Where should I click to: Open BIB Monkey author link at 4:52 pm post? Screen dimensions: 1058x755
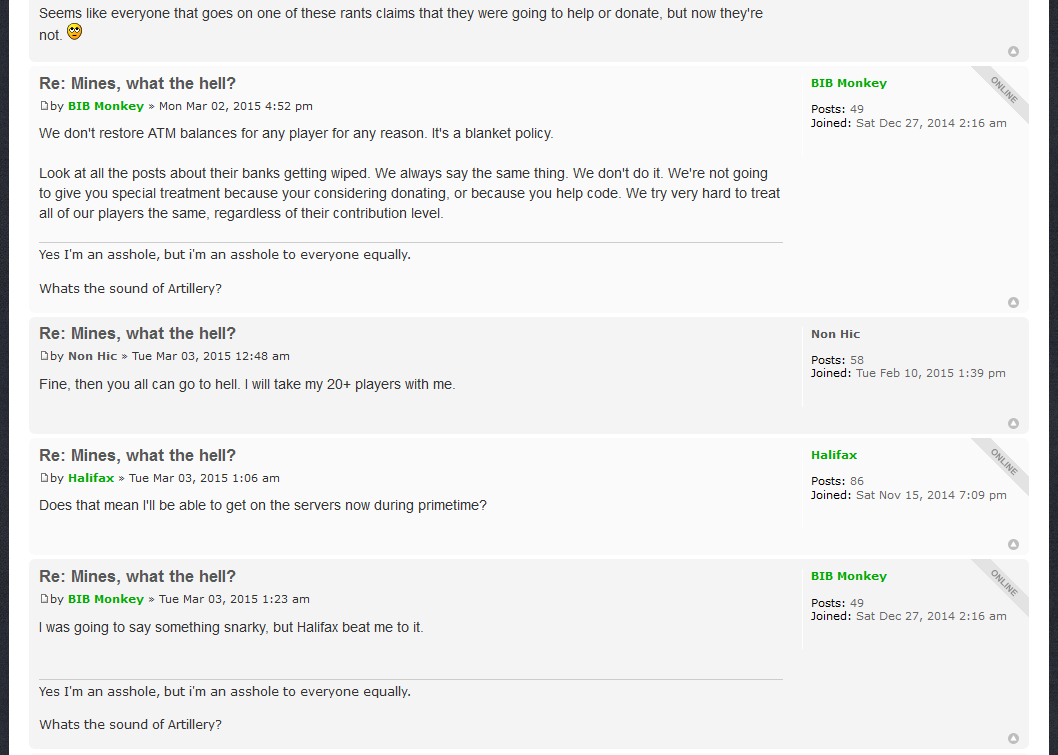pyautogui.click(x=106, y=106)
